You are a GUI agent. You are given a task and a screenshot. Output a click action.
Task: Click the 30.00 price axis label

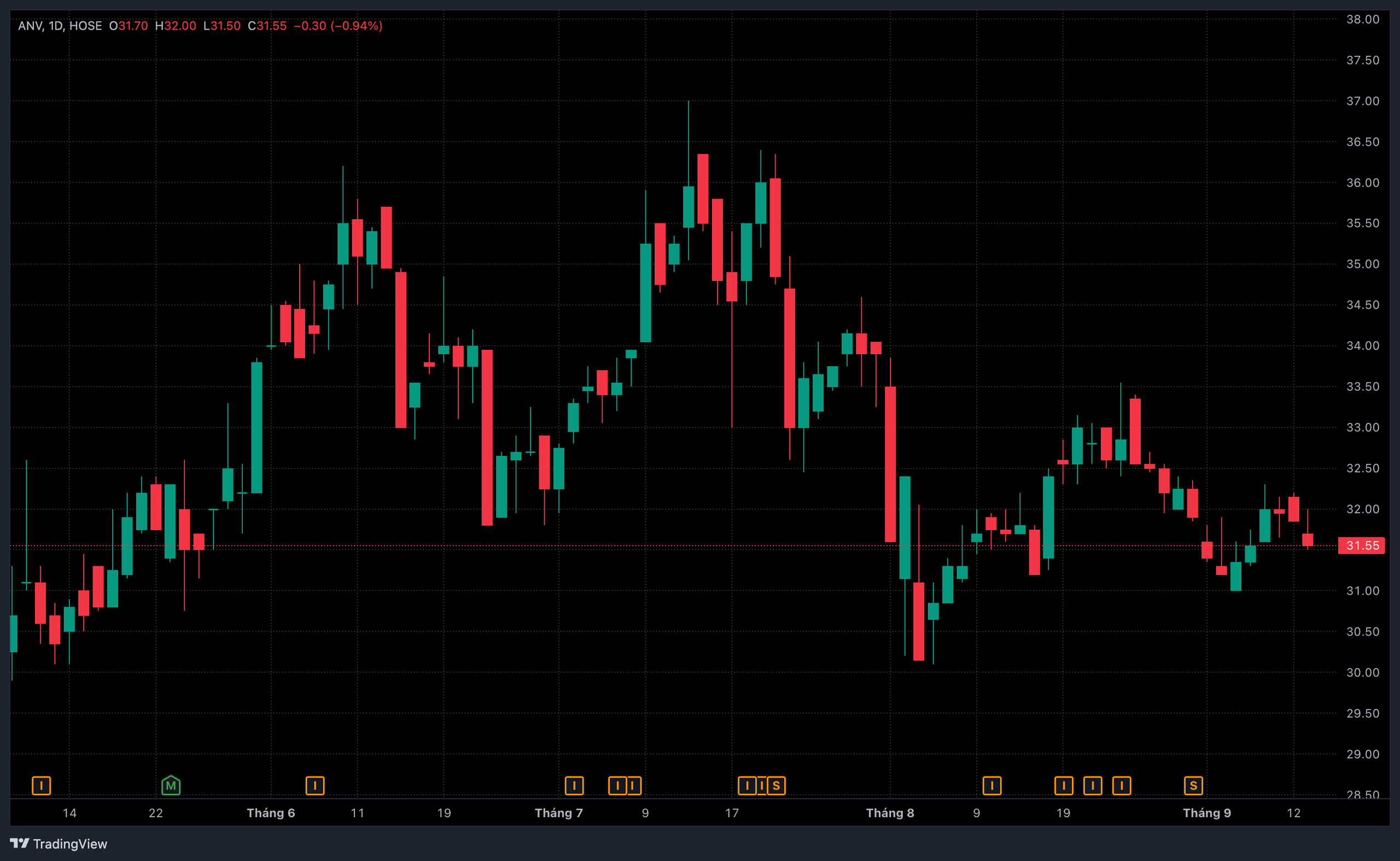[x=1363, y=672]
